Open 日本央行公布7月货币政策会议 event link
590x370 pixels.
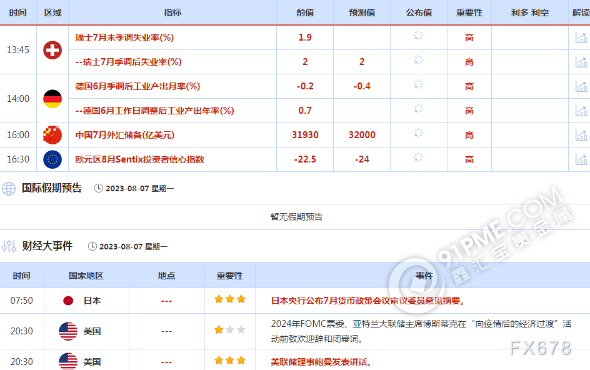point(368,301)
